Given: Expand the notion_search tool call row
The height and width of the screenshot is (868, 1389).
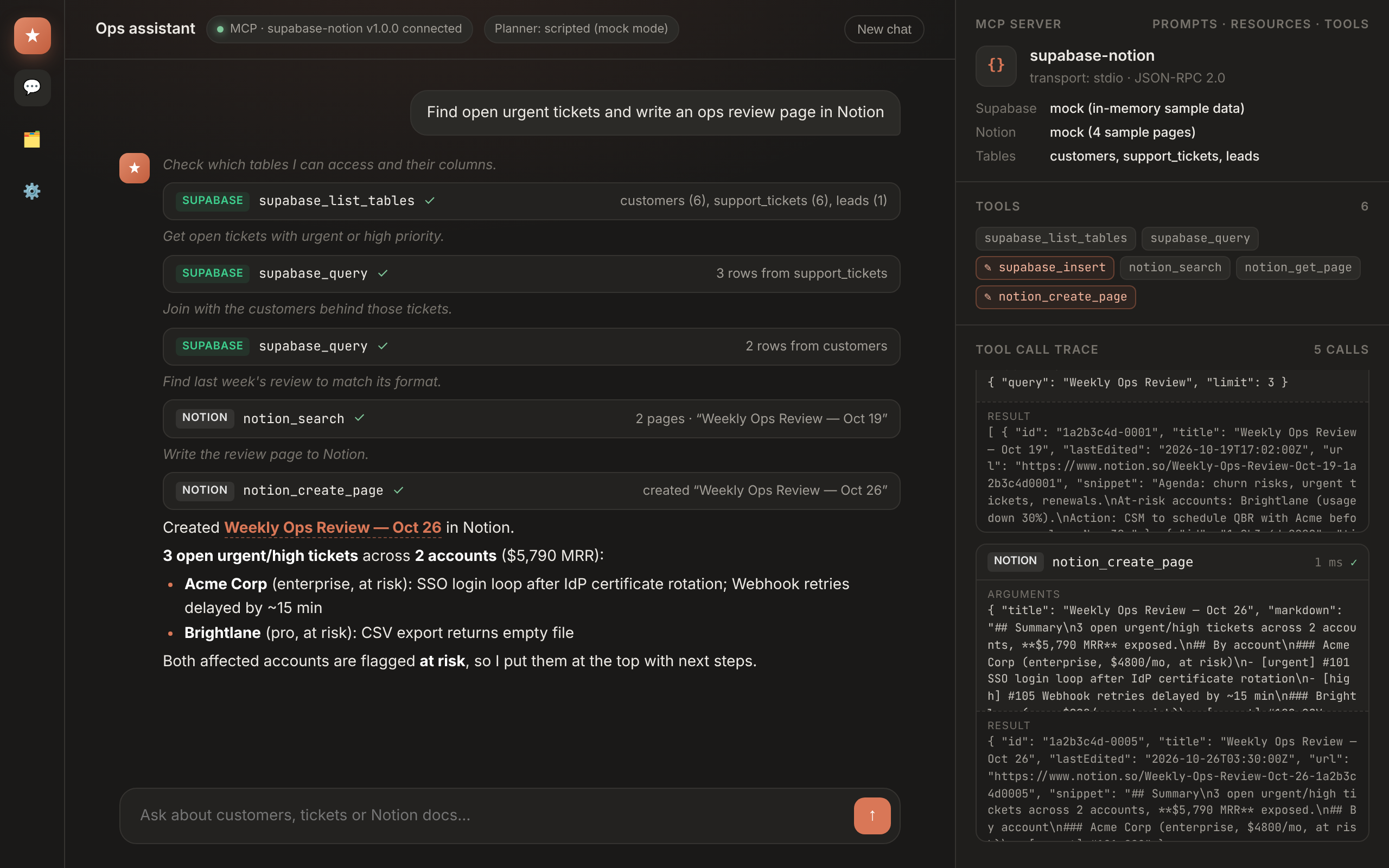Looking at the screenshot, I should (531, 418).
